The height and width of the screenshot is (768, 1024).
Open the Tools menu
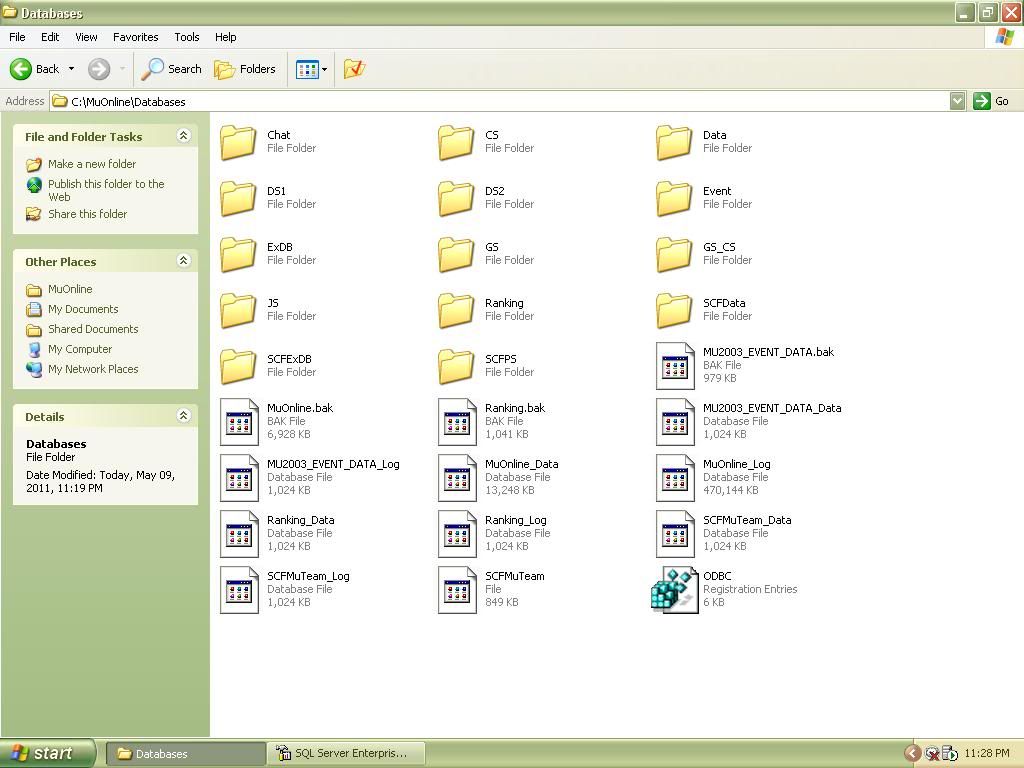coord(187,37)
